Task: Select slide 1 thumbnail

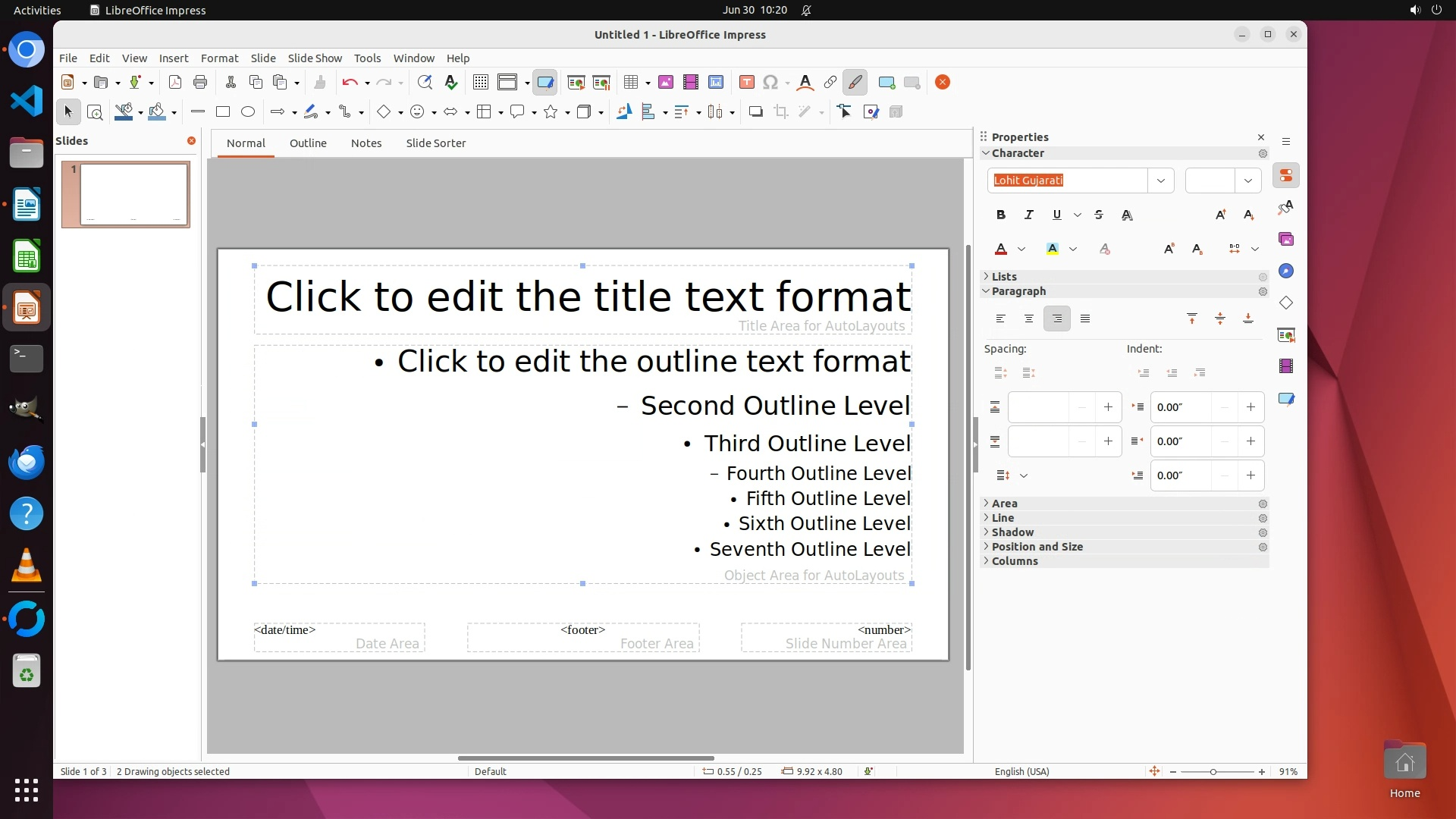Action: tap(133, 194)
